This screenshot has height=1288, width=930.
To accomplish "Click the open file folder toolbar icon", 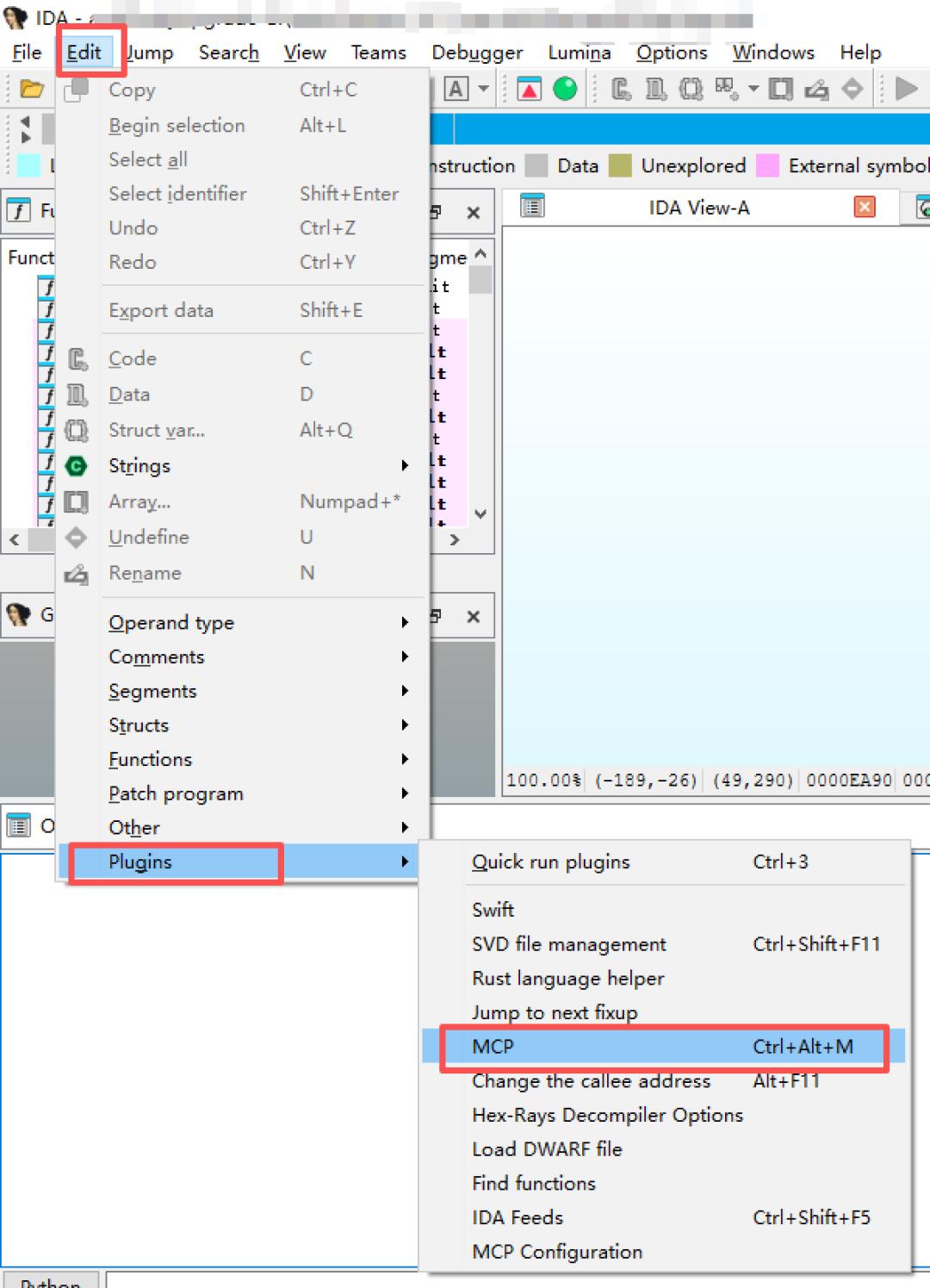I will click(x=32, y=89).
